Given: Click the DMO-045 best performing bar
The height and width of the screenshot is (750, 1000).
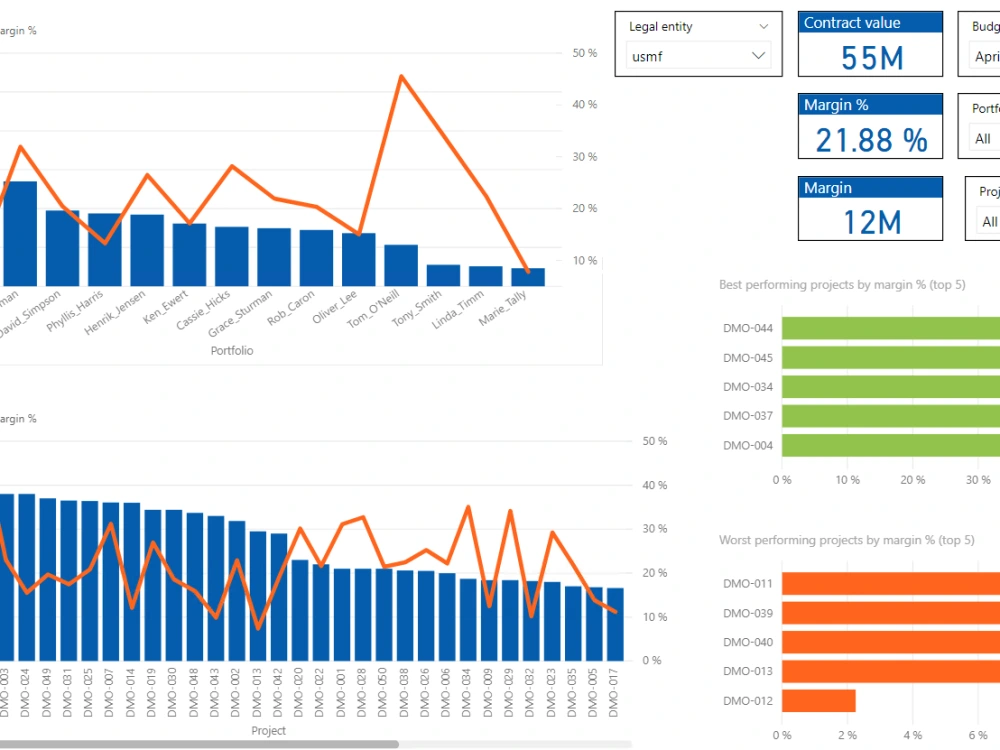Looking at the screenshot, I should [891, 357].
